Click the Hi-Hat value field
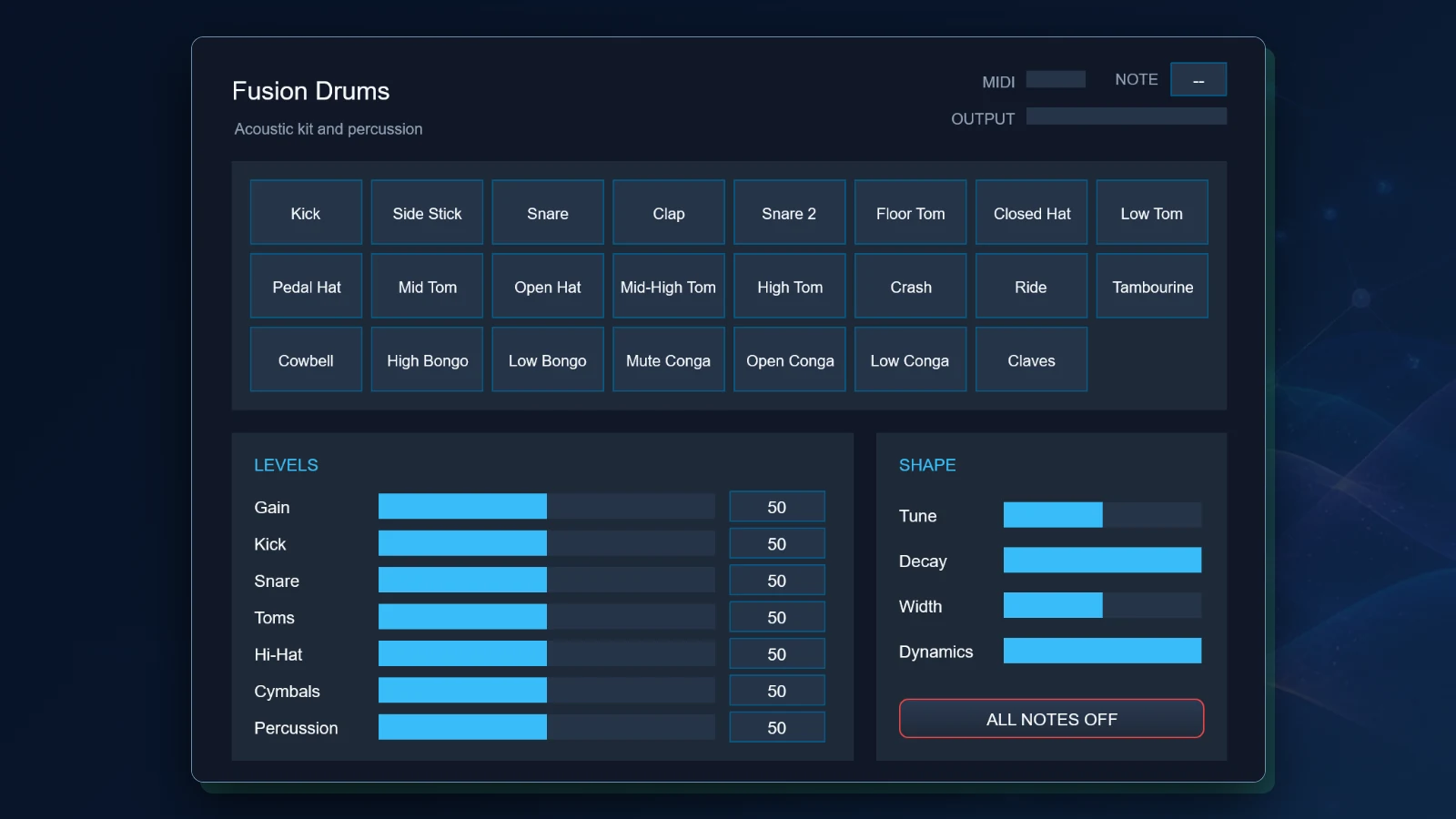This screenshot has width=1456, height=819. [777, 653]
